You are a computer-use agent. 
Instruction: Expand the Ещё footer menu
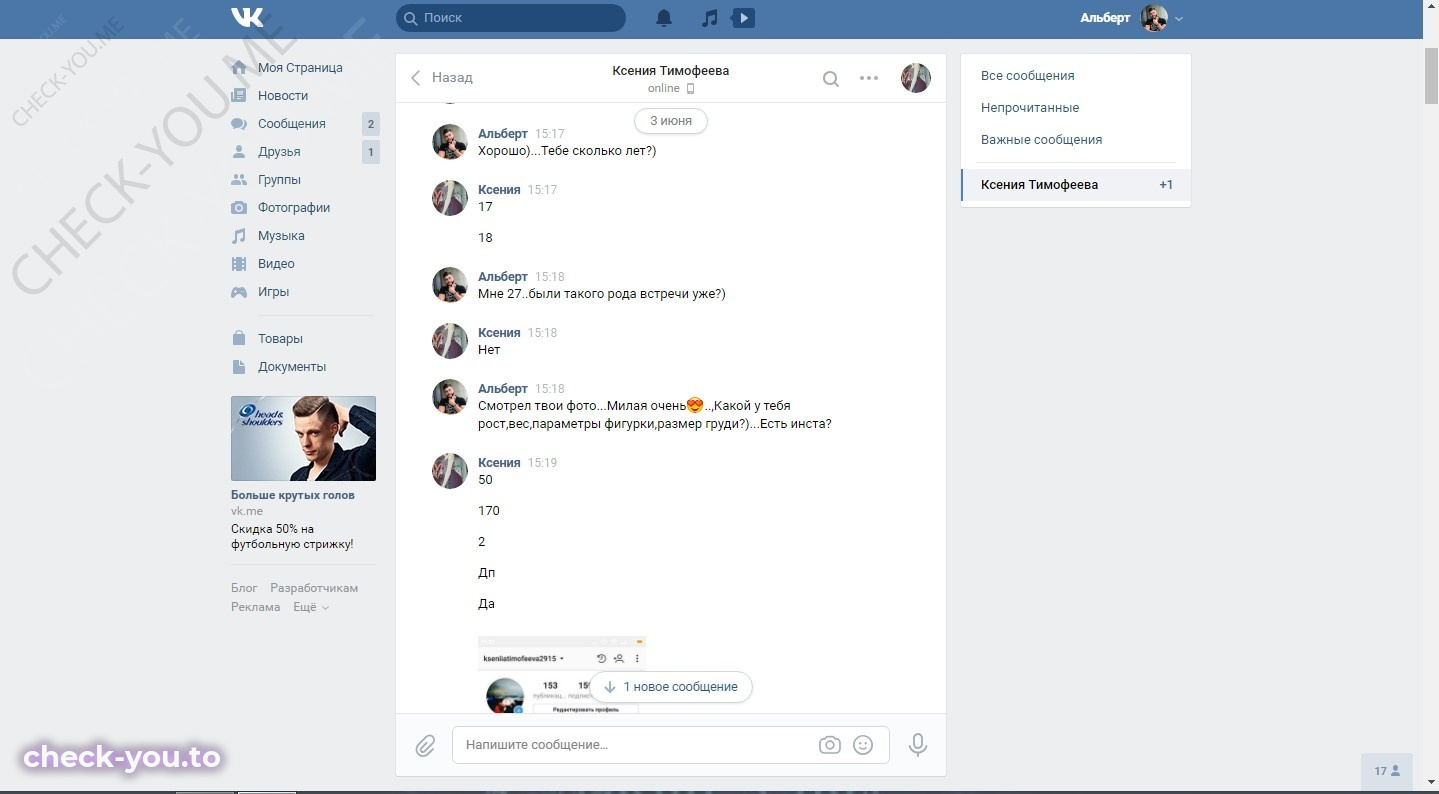coord(311,607)
